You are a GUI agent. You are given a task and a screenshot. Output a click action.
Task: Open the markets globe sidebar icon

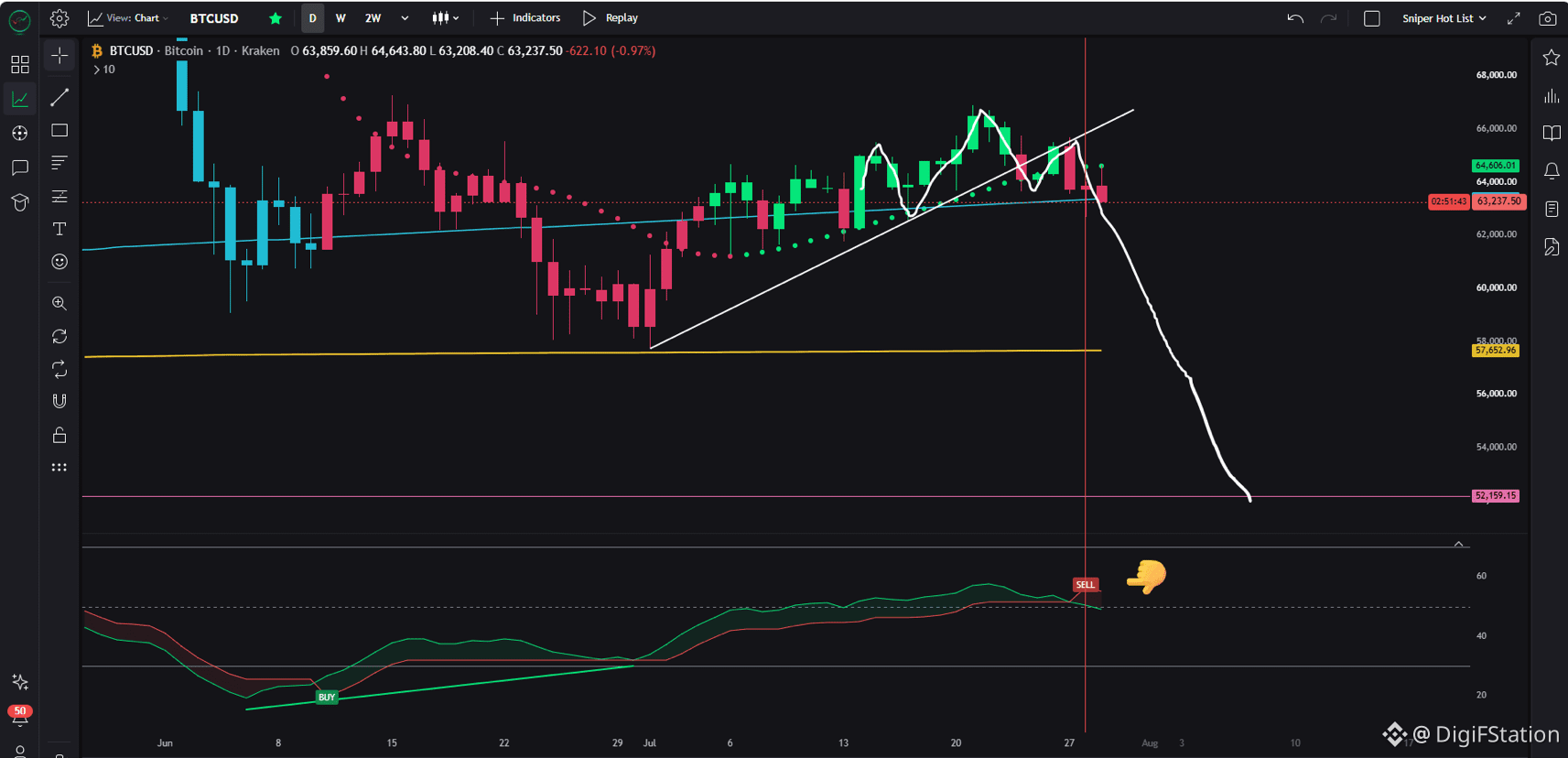pos(19,133)
